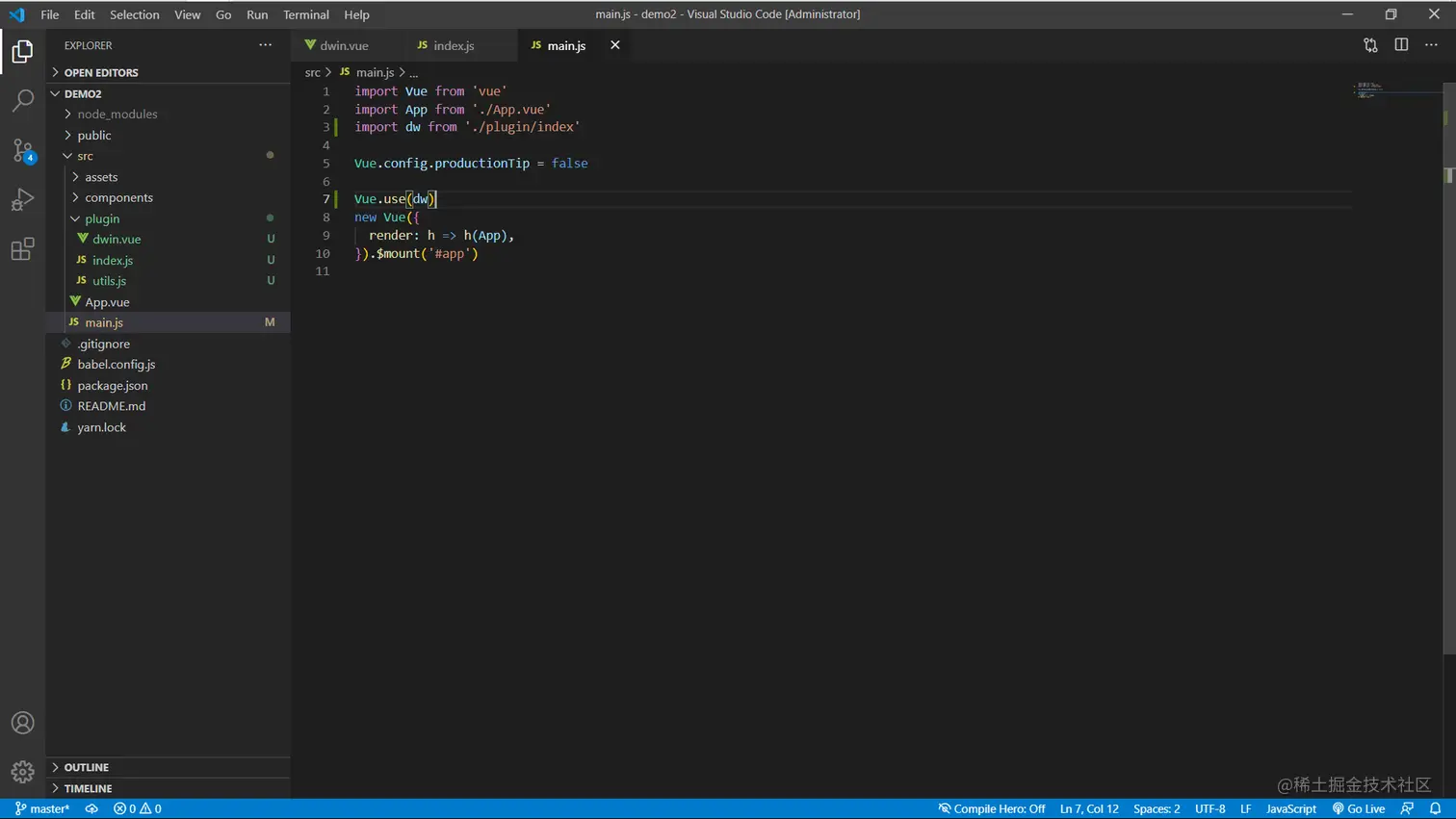Open the .gitignore file
Viewport: 1456px width, 819px height.
(x=169, y=344)
